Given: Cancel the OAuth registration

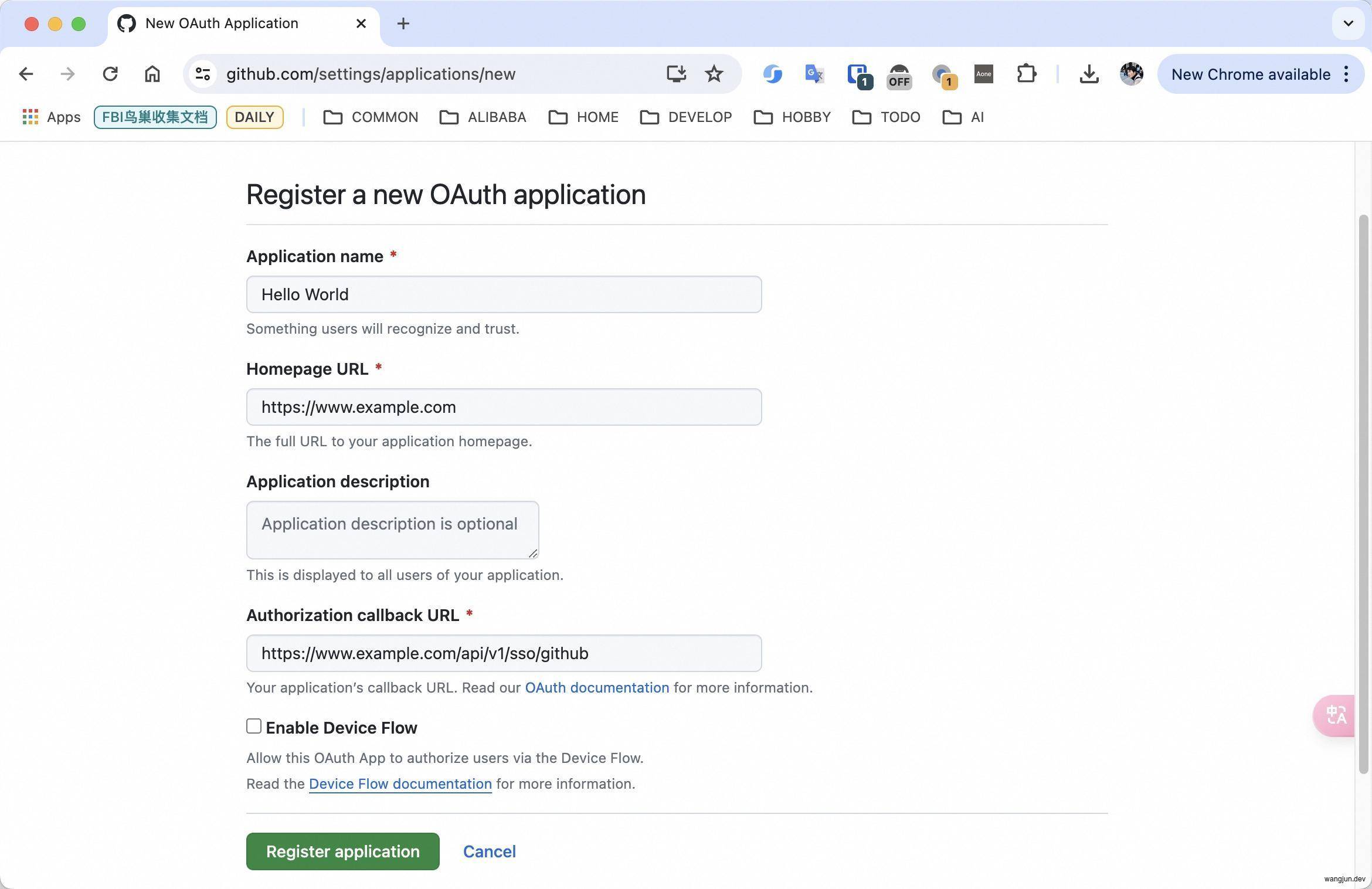Looking at the screenshot, I should [x=489, y=851].
